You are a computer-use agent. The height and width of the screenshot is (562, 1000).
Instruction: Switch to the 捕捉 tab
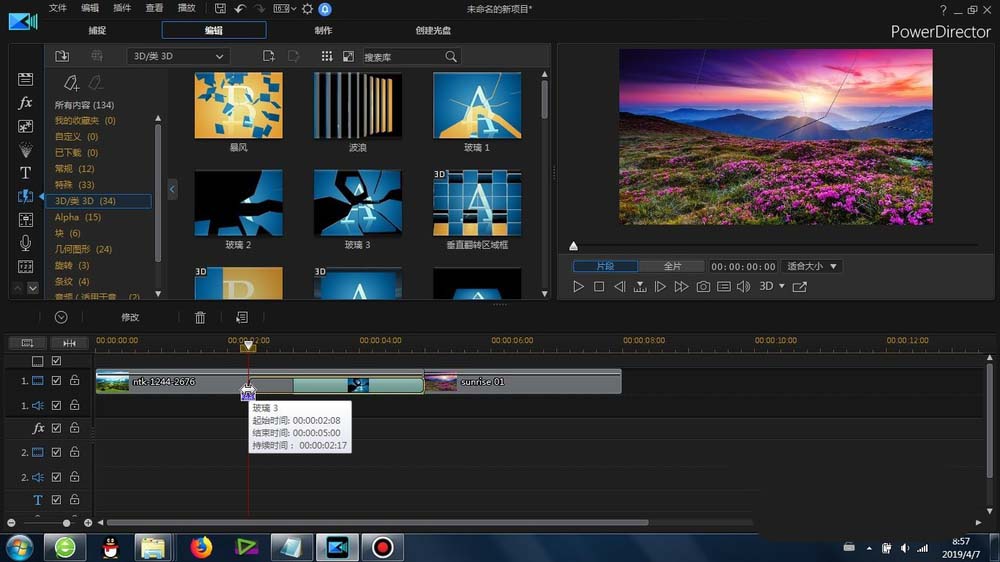(97, 30)
